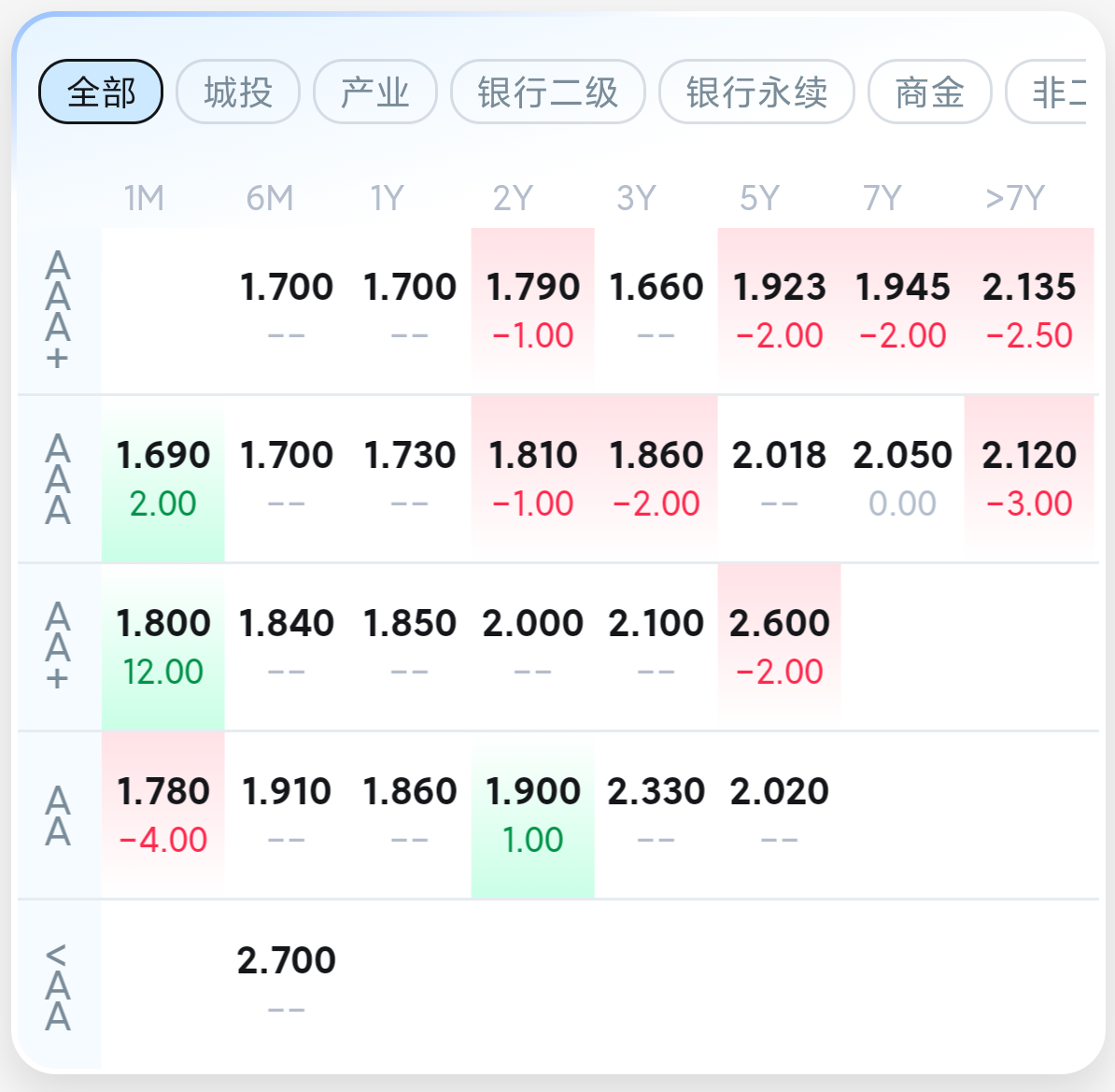Click the AA 1M cell showing 1.780
This screenshot has height=1092, width=1115.
(162, 815)
